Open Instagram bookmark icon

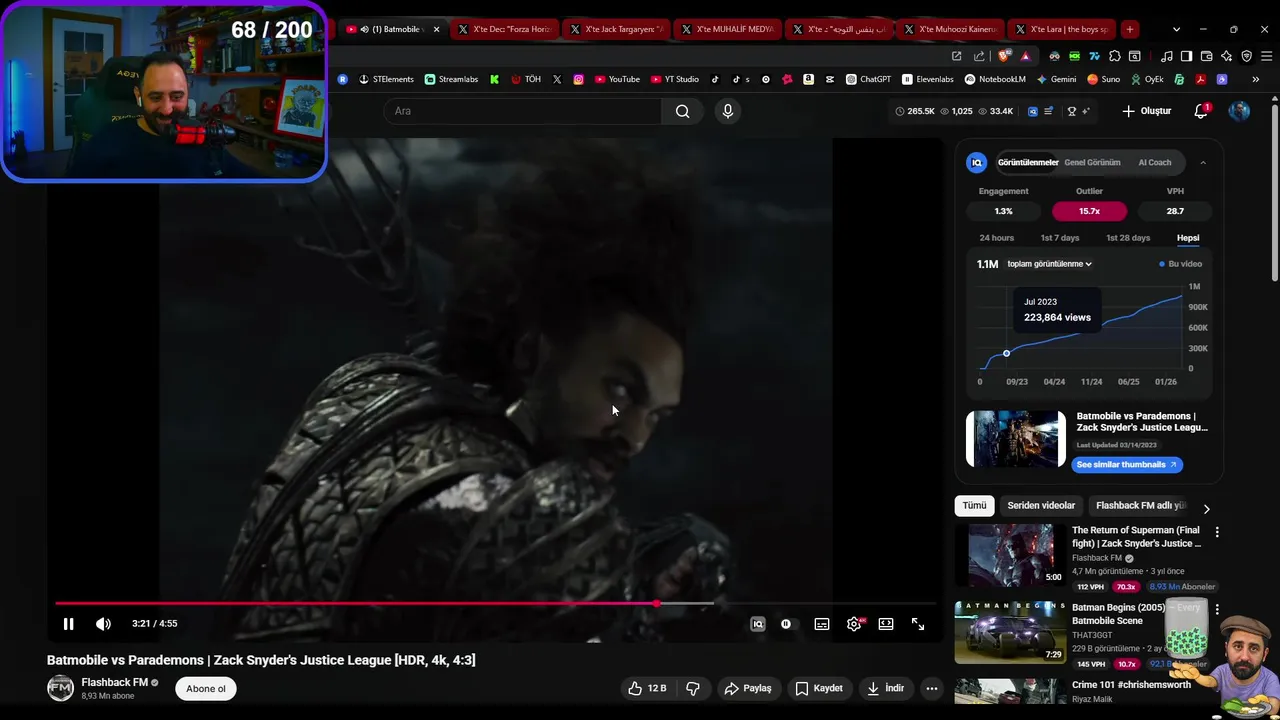tap(578, 79)
